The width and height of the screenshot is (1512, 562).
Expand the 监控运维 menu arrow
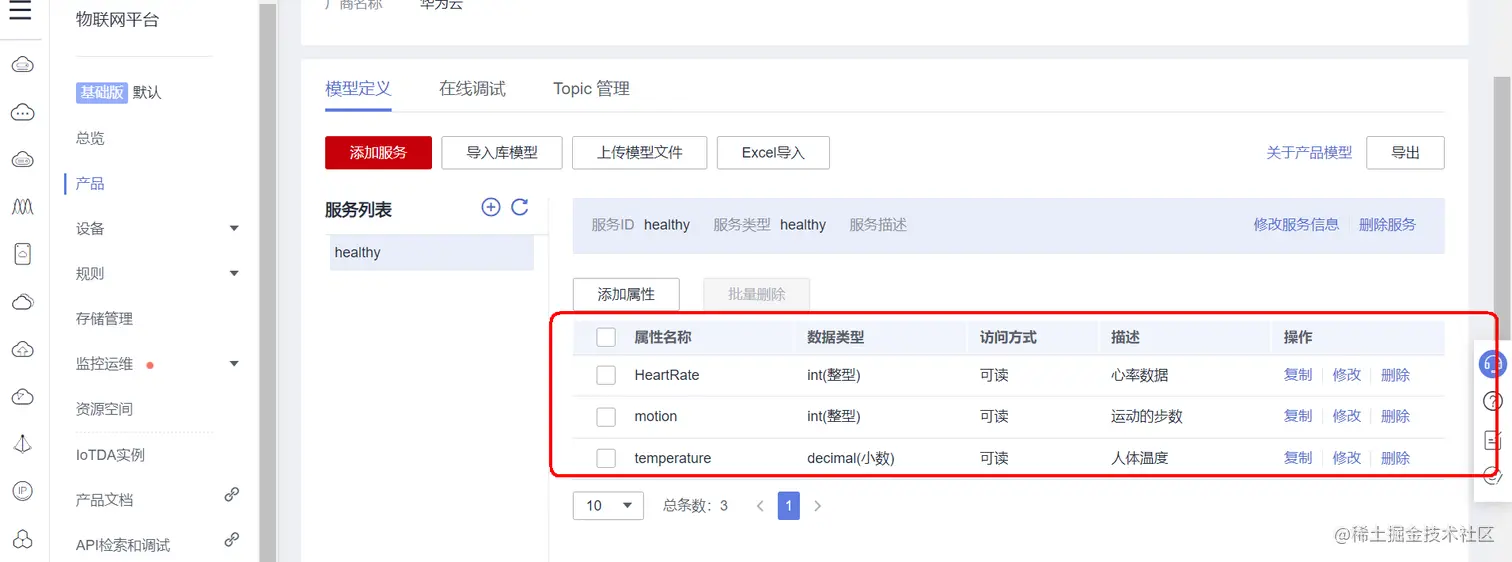coord(234,363)
